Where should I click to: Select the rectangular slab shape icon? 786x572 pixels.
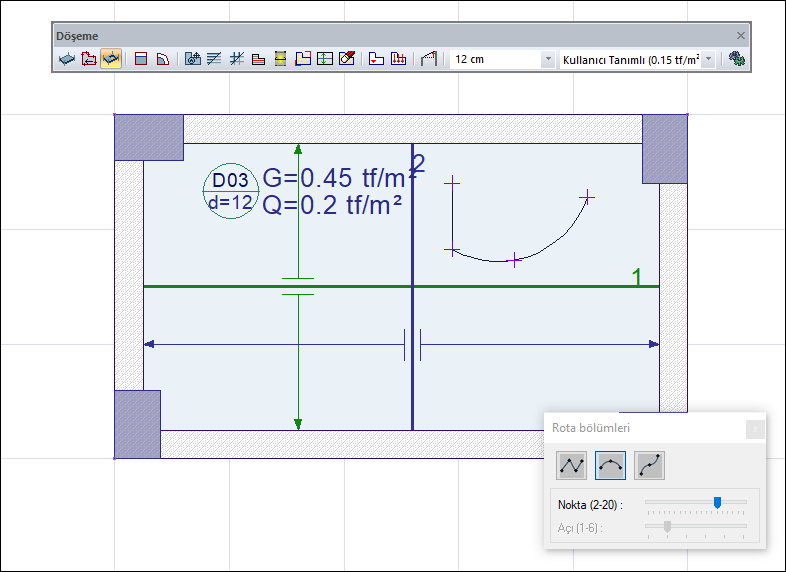pyautogui.click(x=141, y=60)
